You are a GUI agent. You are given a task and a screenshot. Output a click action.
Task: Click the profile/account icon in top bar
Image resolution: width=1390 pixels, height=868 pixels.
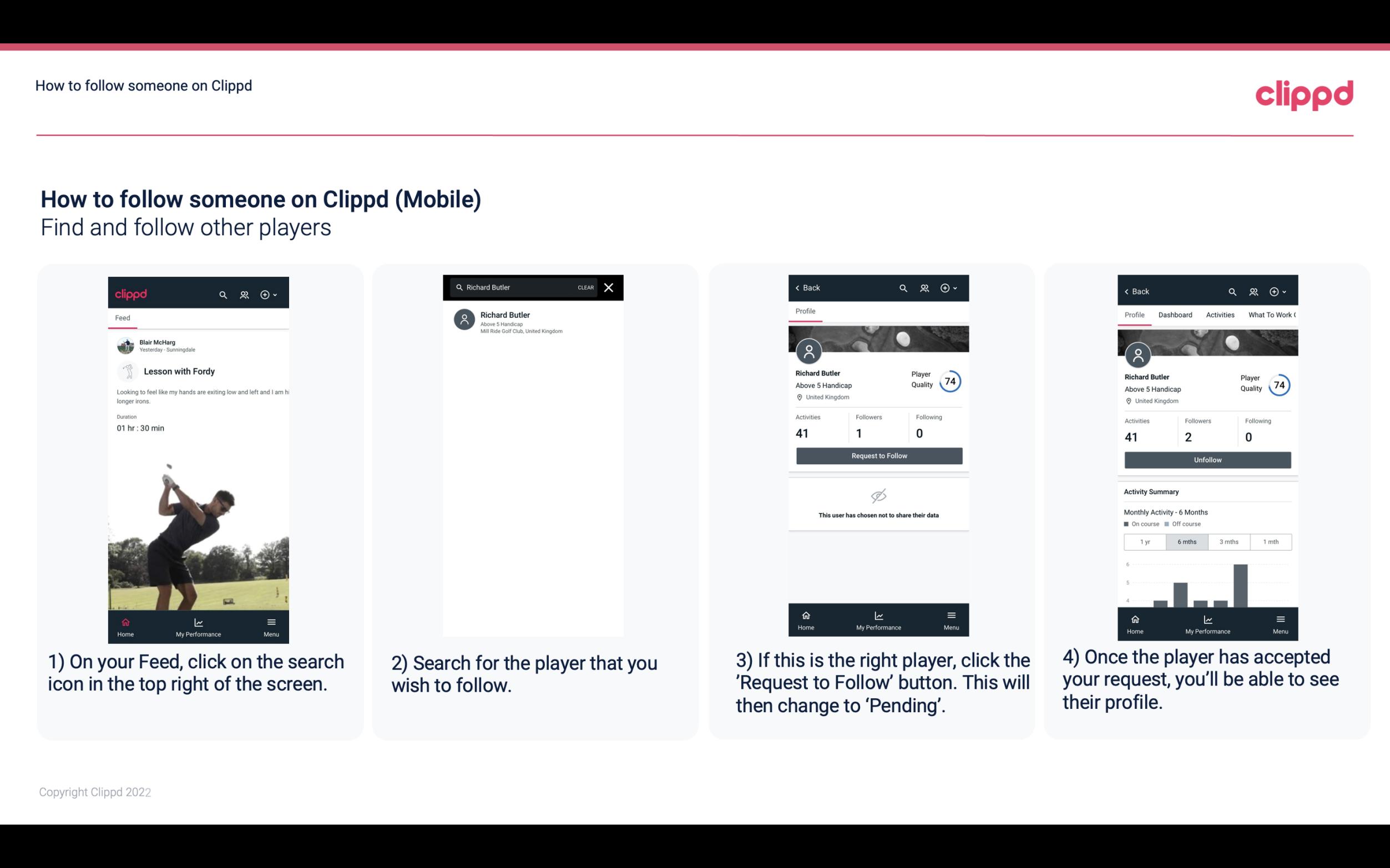point(243,293)
